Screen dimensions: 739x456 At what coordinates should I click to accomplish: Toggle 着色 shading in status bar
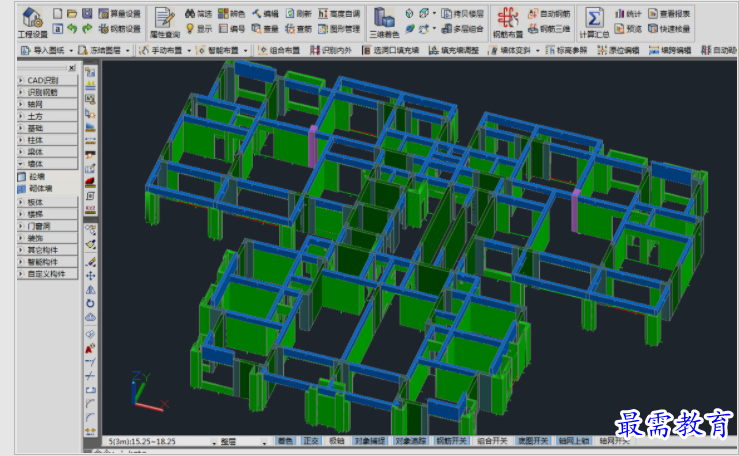(x=285, y=441)
